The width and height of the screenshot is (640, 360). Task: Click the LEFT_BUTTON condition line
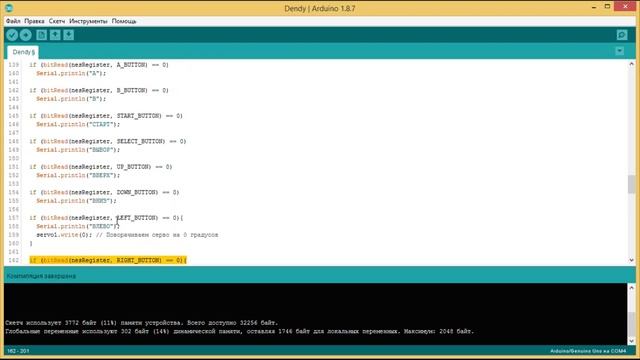(x=106, y=218)
